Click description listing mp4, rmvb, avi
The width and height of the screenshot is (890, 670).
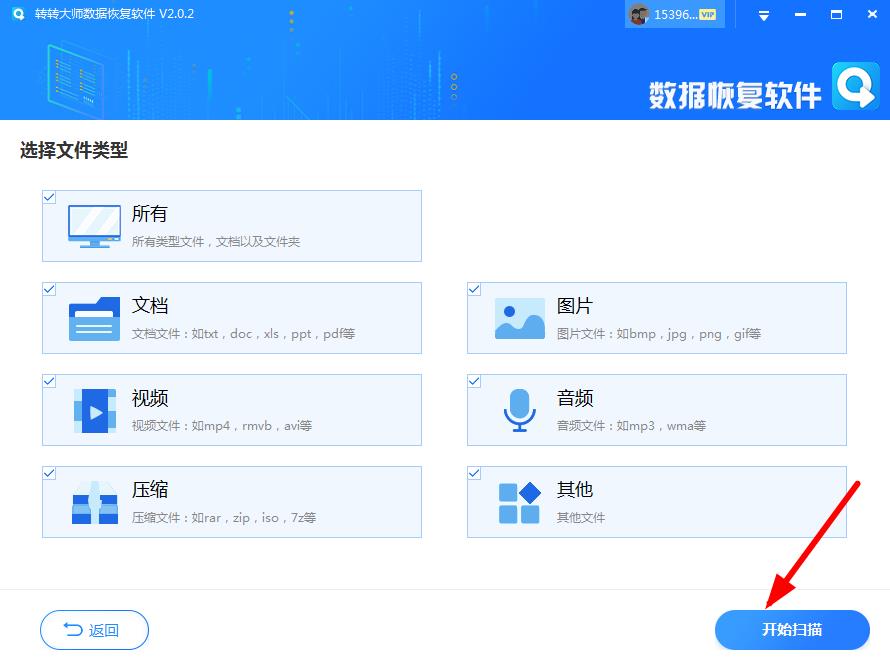point(222,426)
